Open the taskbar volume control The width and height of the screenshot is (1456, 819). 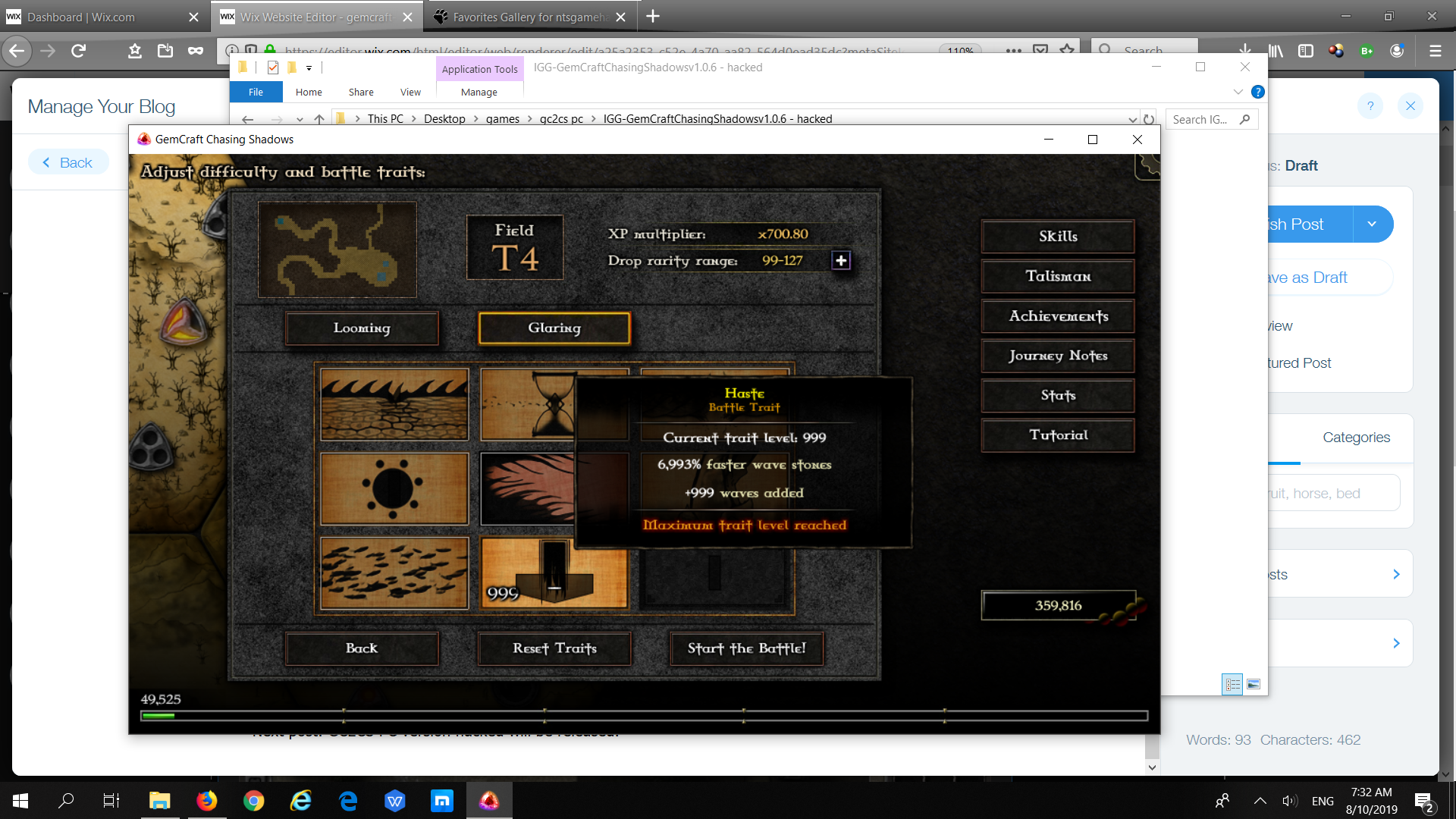(x=1289, y=801)
